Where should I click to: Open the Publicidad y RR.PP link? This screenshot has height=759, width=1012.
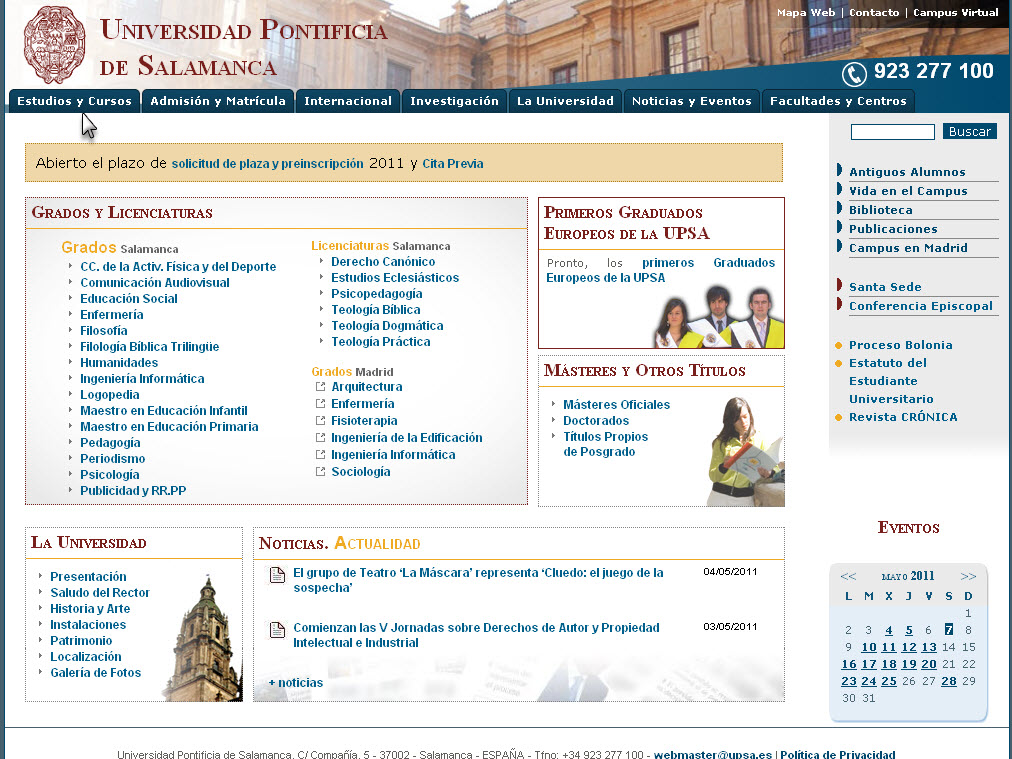(133, 491)
